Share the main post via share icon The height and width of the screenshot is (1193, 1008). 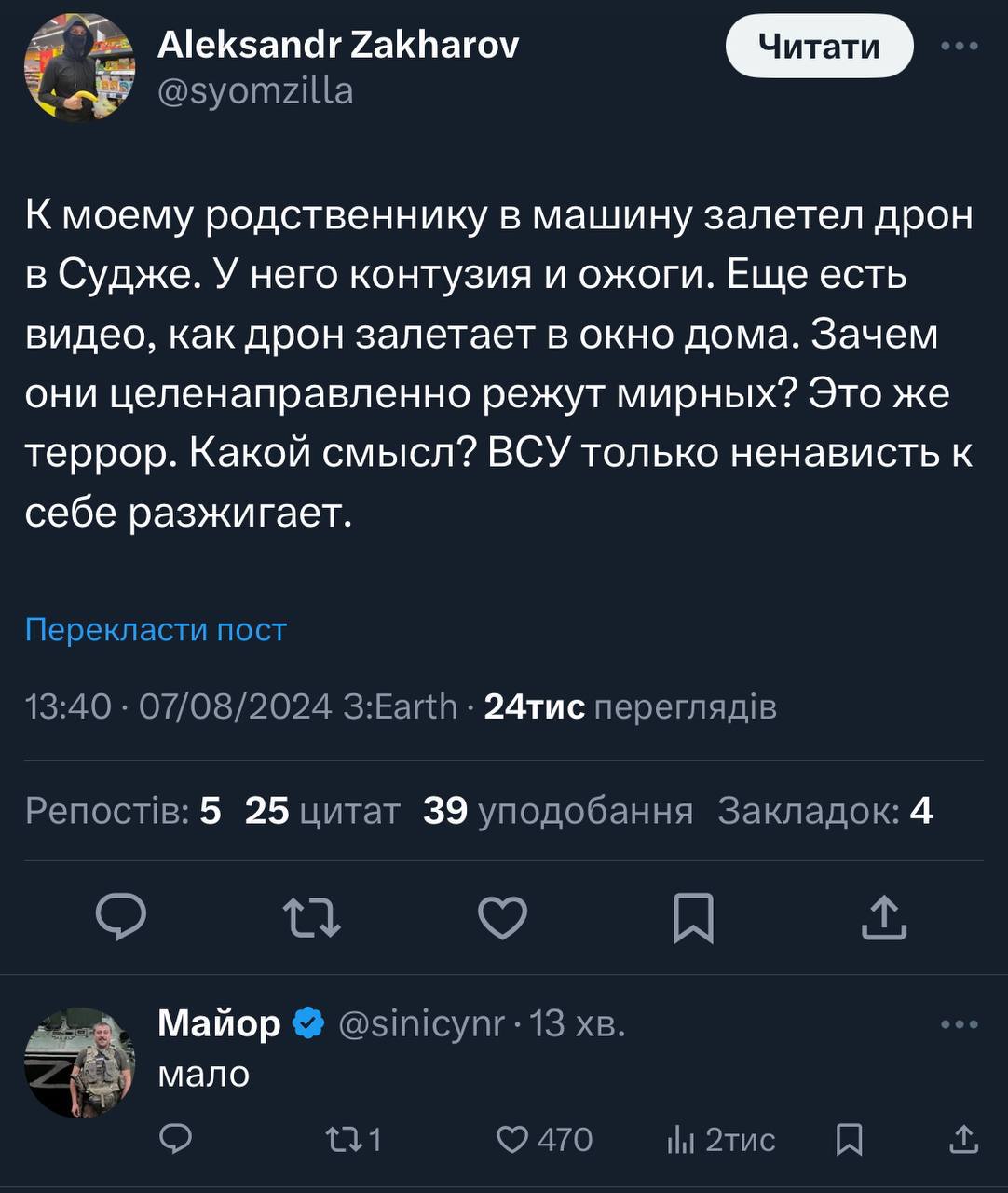(883, 917)
